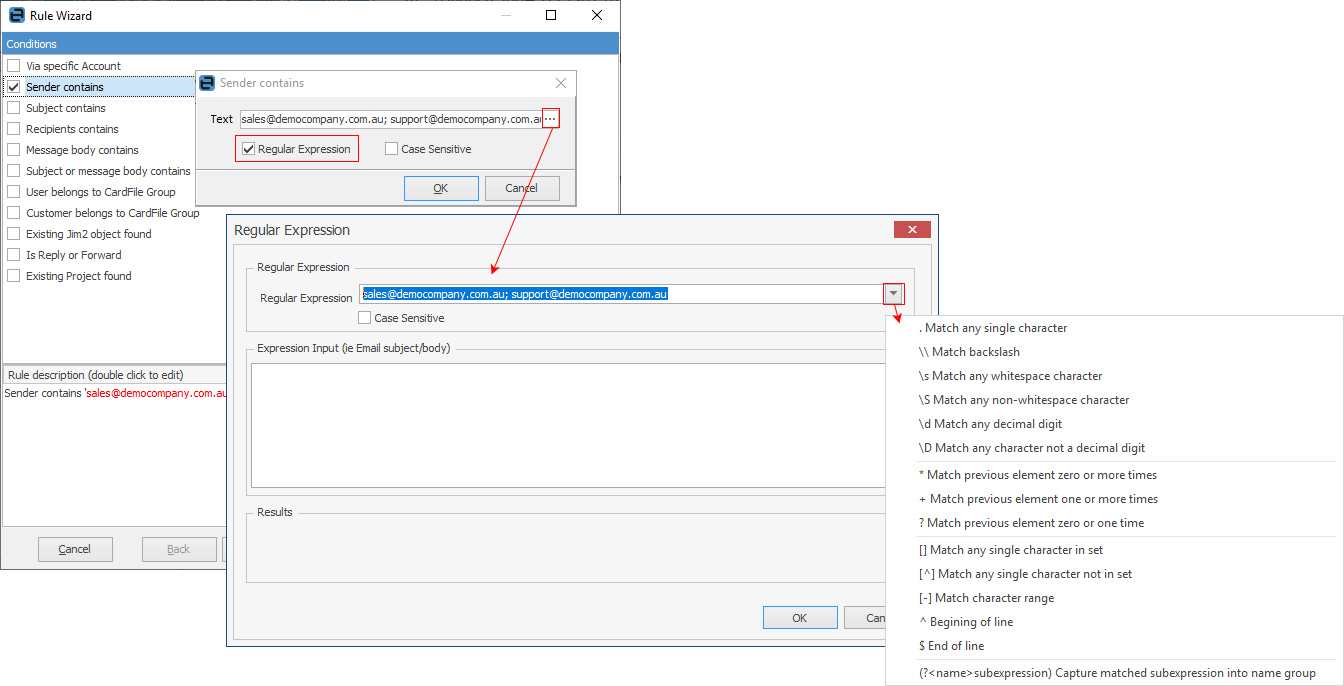This screenshot has height=686, width=1344.
Task: Click OK in Regular Expression dialog
Action: (x=799, y=618)
